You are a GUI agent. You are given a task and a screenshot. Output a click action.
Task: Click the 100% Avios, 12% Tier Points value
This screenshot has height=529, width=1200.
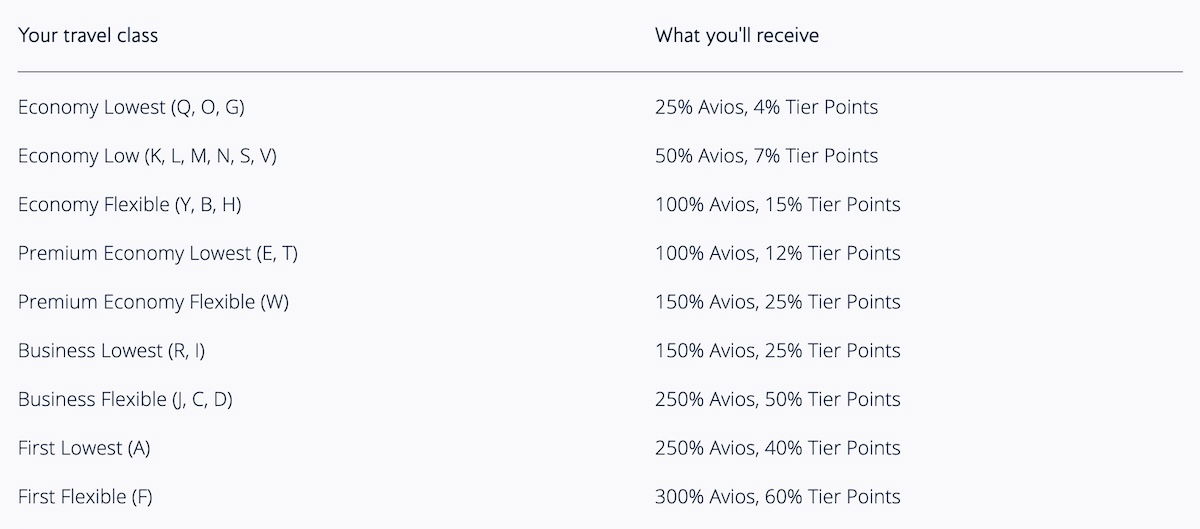(x=778, y=254)
